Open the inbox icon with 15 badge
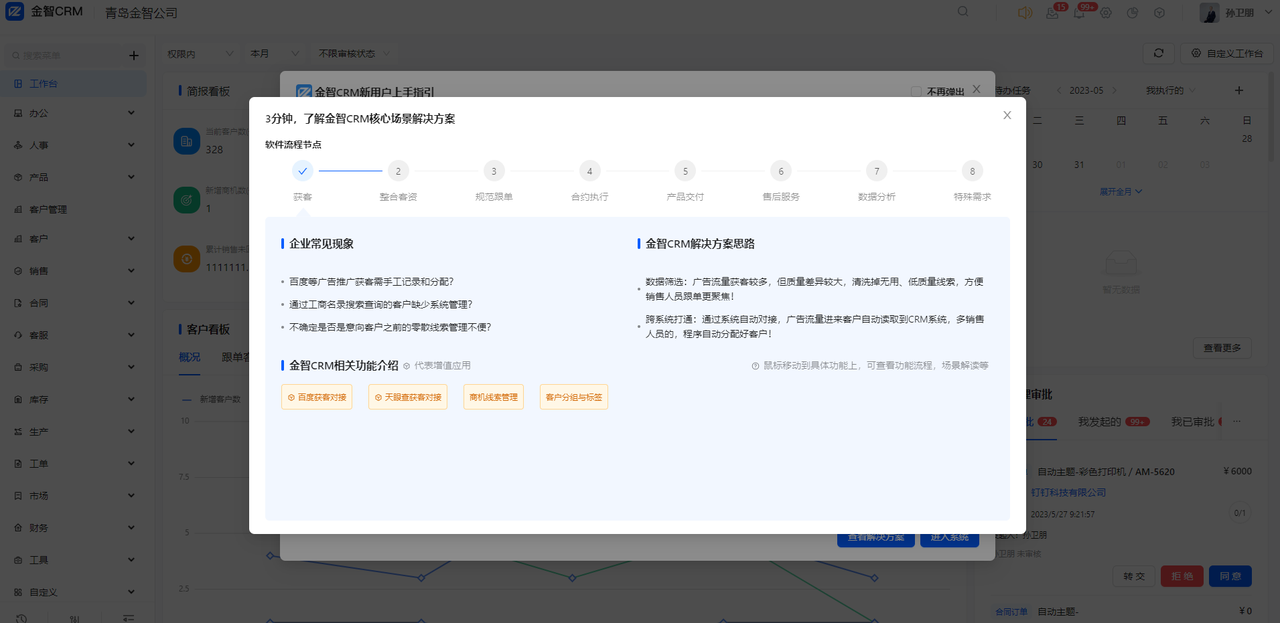Viewport: 1280px width, 623px height. pos(1053,13)
